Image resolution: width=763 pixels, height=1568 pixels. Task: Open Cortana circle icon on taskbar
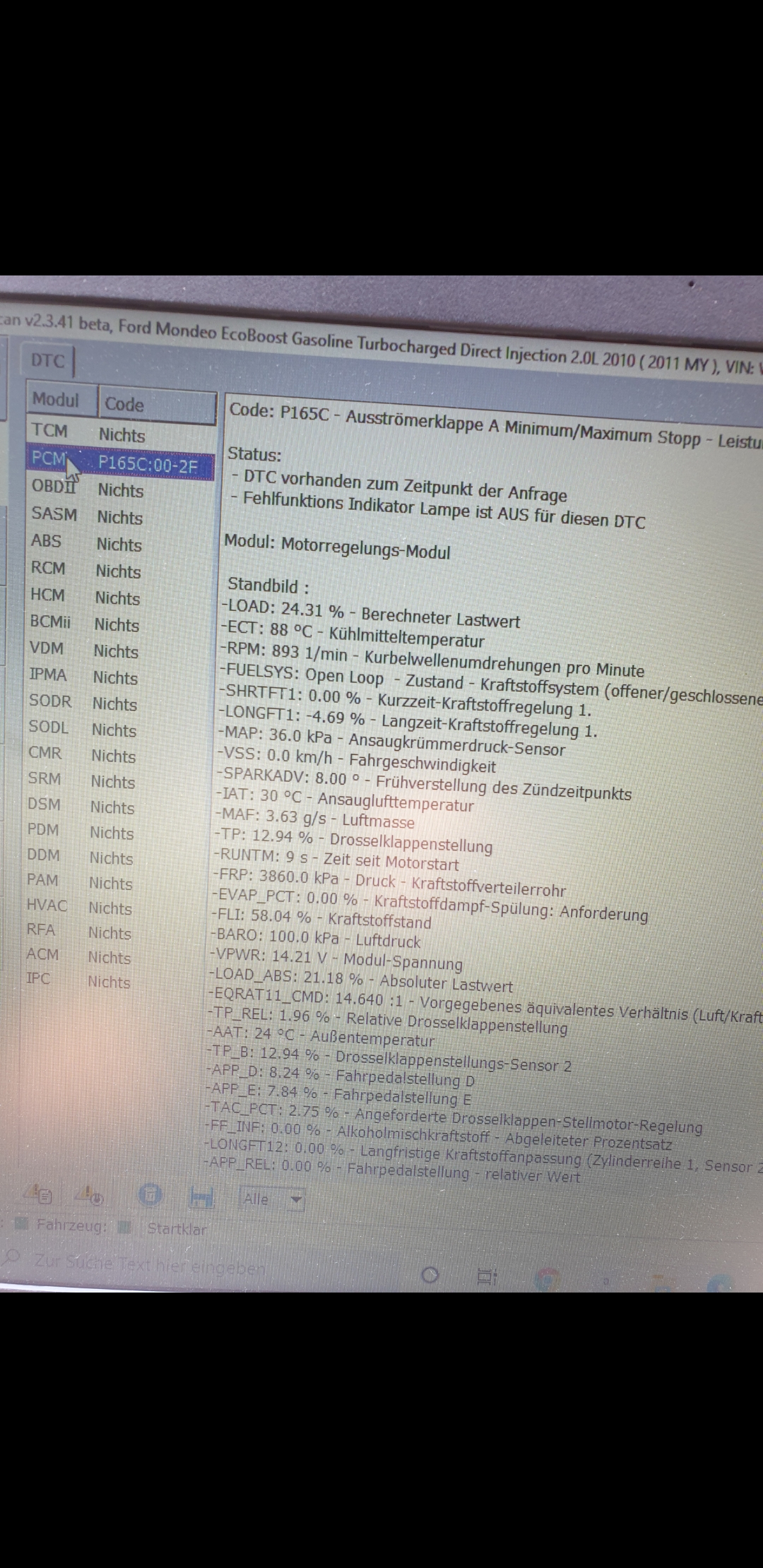(430, 1275)
